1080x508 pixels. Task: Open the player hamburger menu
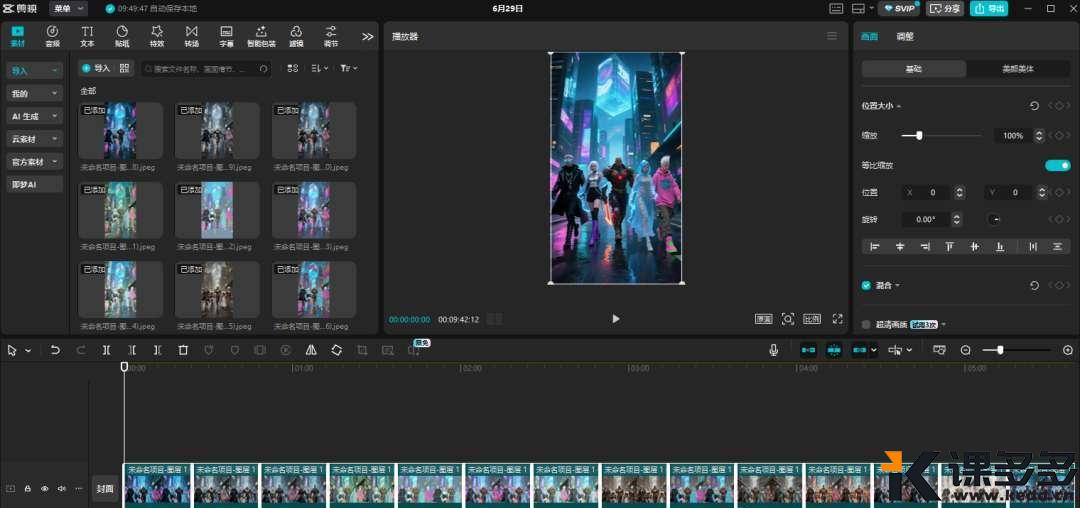832,36
